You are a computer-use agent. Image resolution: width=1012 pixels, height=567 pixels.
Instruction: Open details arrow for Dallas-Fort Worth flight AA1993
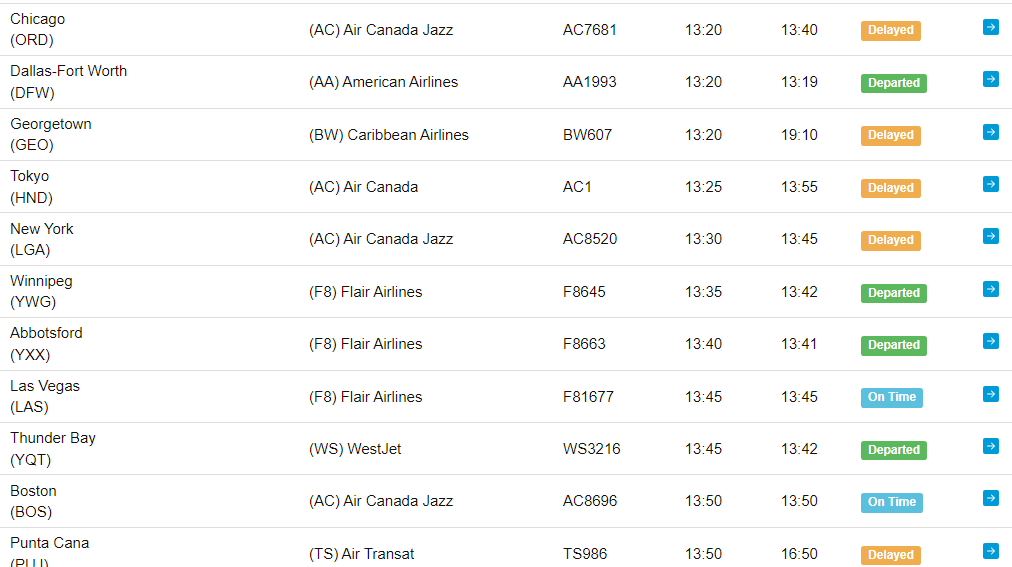991,79
